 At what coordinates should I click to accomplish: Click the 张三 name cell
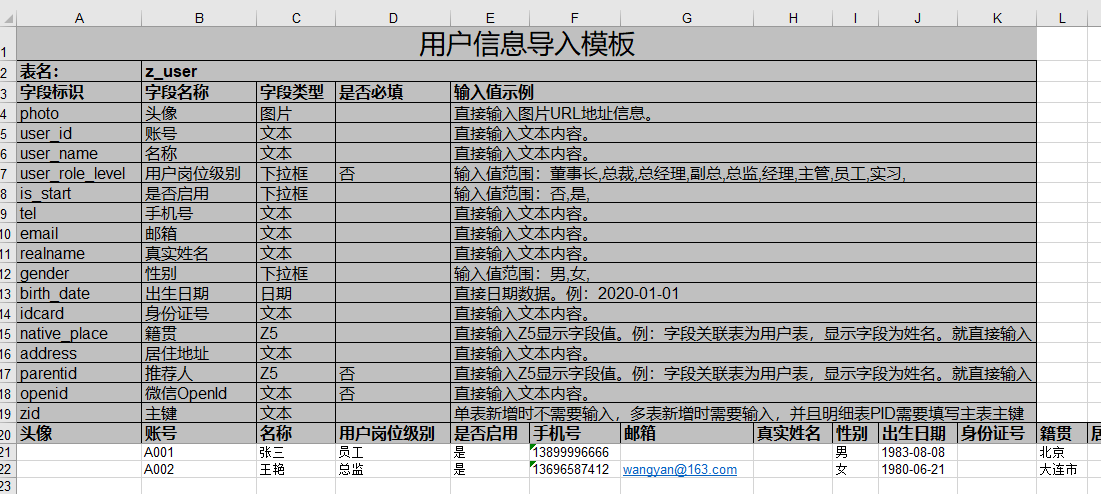[296, 453]
